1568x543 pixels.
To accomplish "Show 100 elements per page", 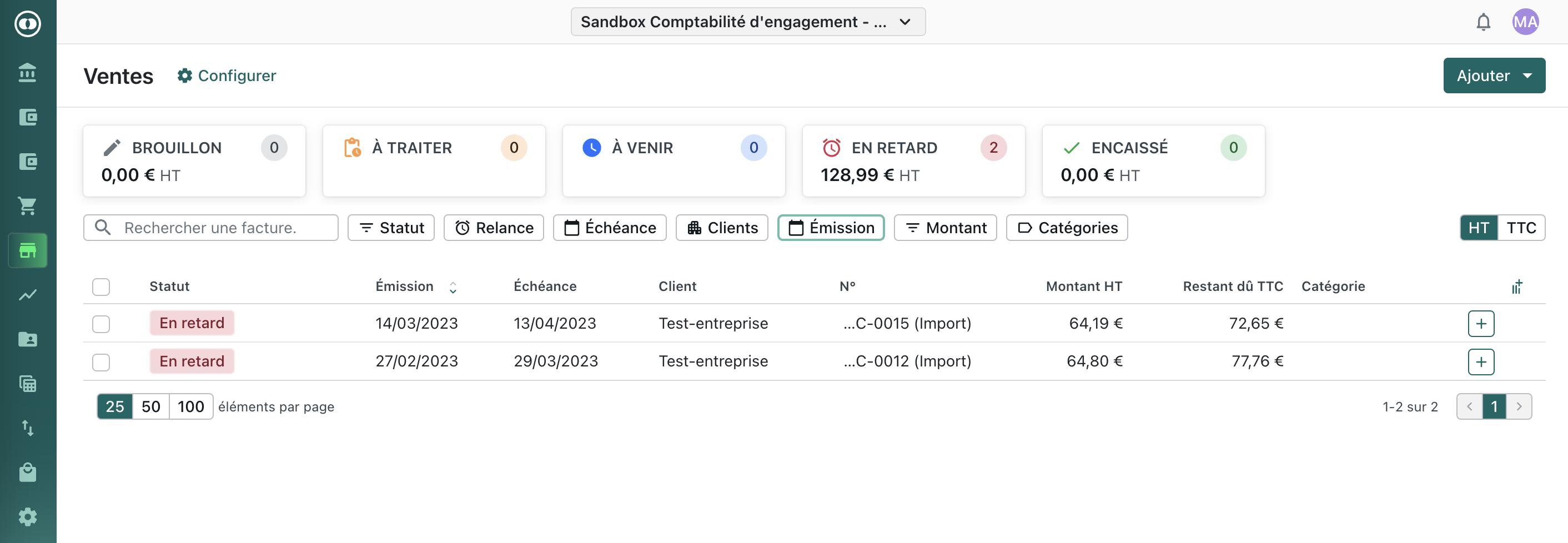I will [191, 406].
